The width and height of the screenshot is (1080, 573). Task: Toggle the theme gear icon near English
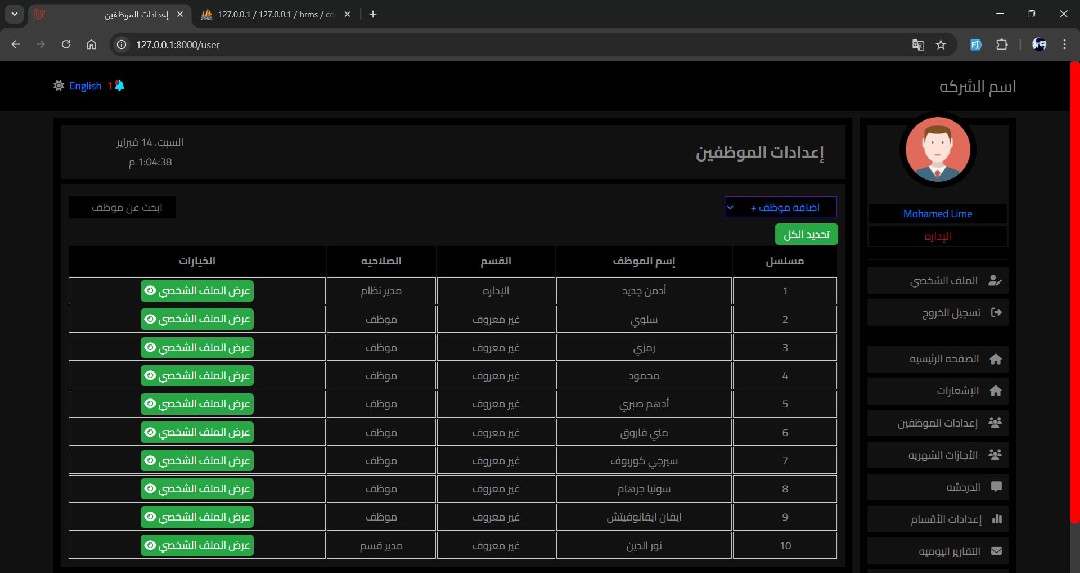tap(59, 85)
